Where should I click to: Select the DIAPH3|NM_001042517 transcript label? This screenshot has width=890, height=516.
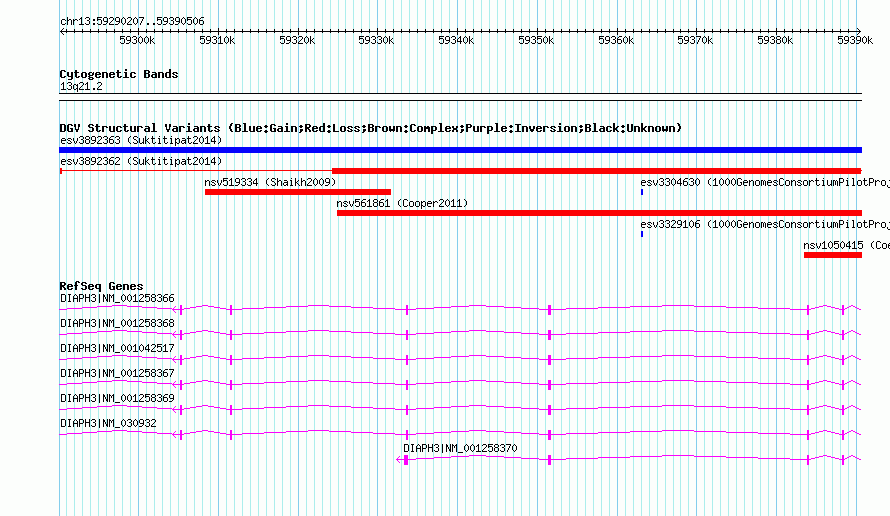tap(117, 349)
